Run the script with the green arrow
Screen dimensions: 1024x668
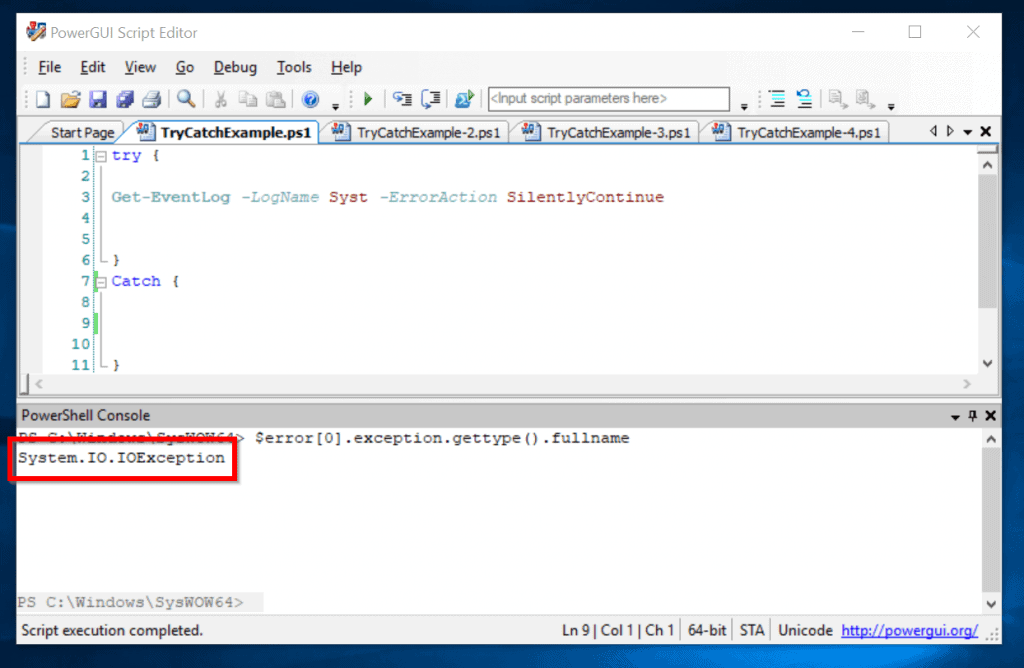point(367,99)
